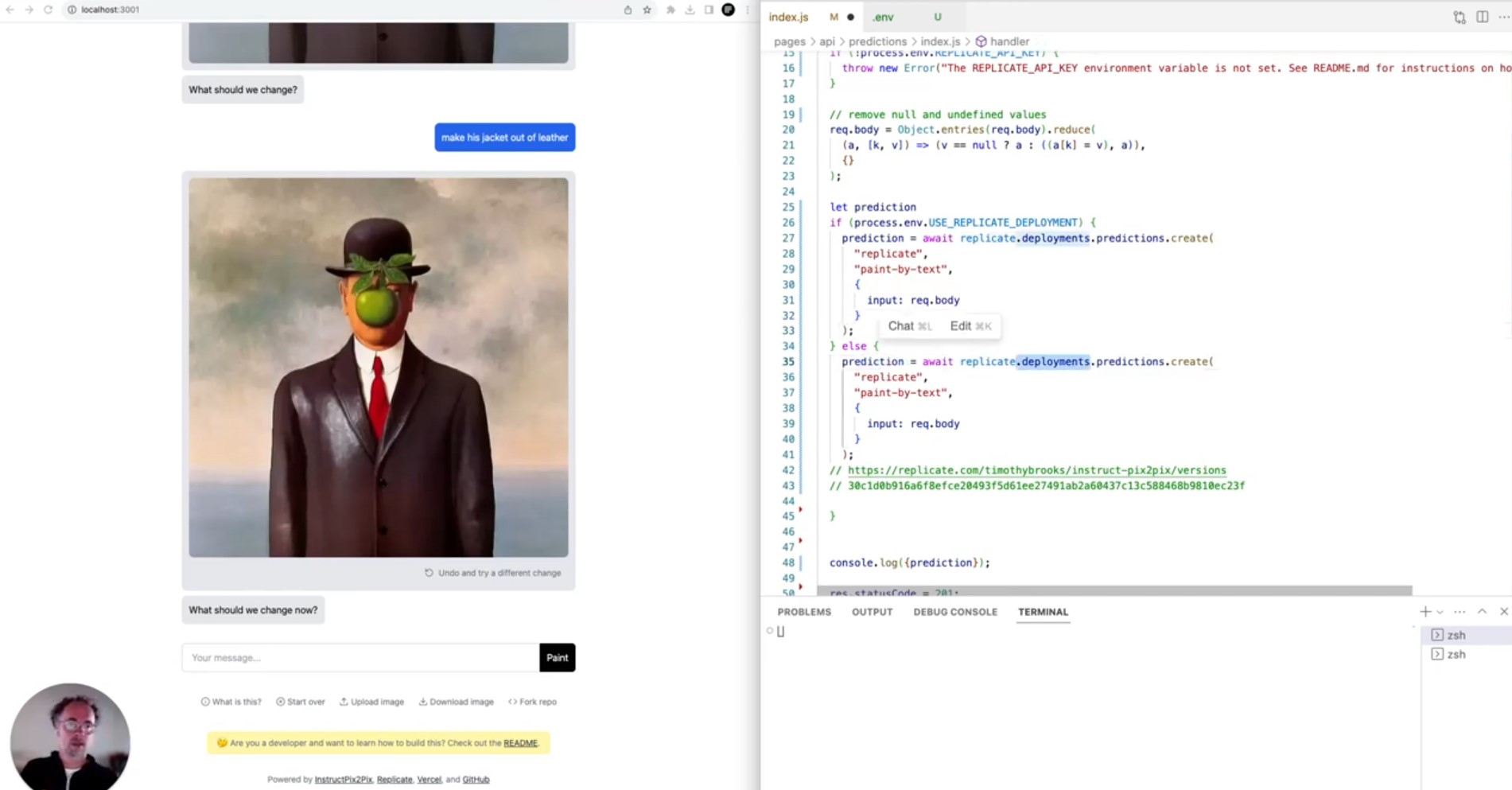Create a new terminal with plus

coord(1425,611)
